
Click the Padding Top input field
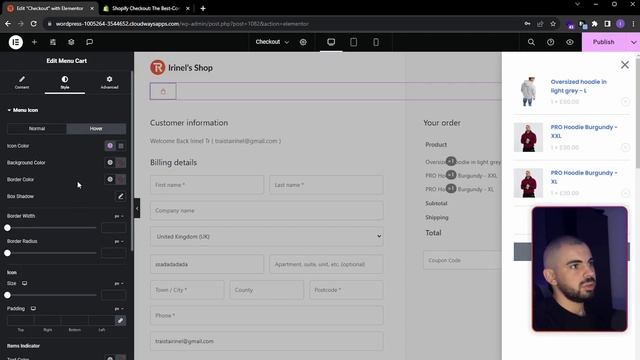point(20,320)
